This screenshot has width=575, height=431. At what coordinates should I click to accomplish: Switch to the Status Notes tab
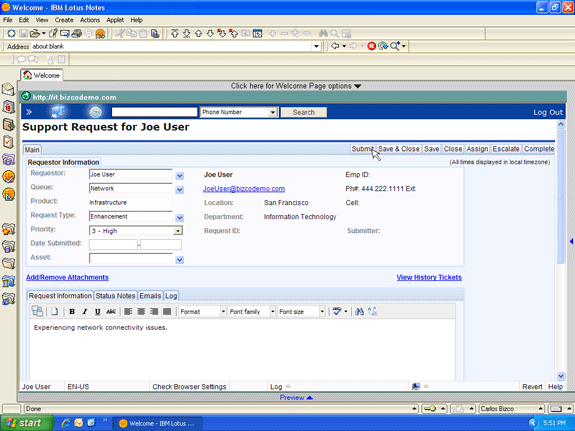pos(116,296)
